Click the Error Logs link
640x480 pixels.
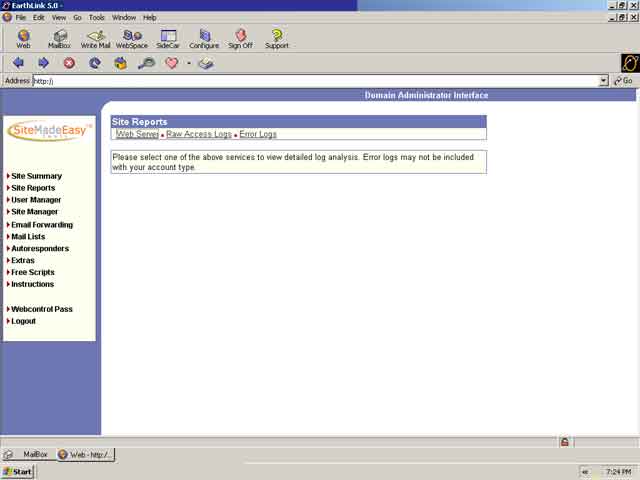coord(258,134)
